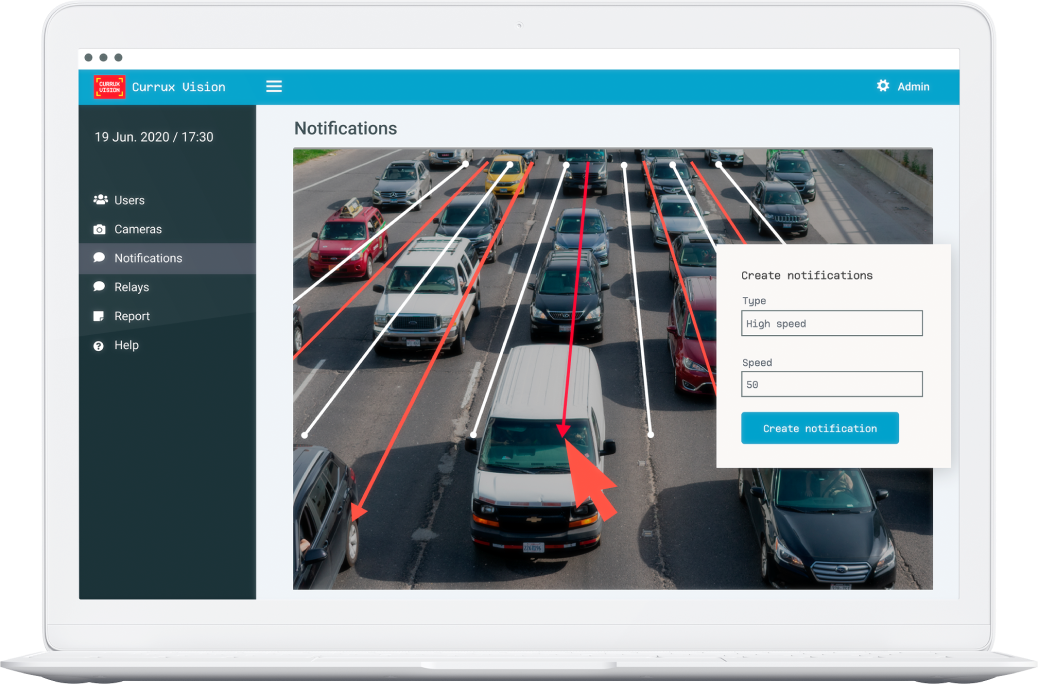1038x684 pixels.
Task: Open the Report document icon in the sidebar
Action: click(x=99, y=316)
